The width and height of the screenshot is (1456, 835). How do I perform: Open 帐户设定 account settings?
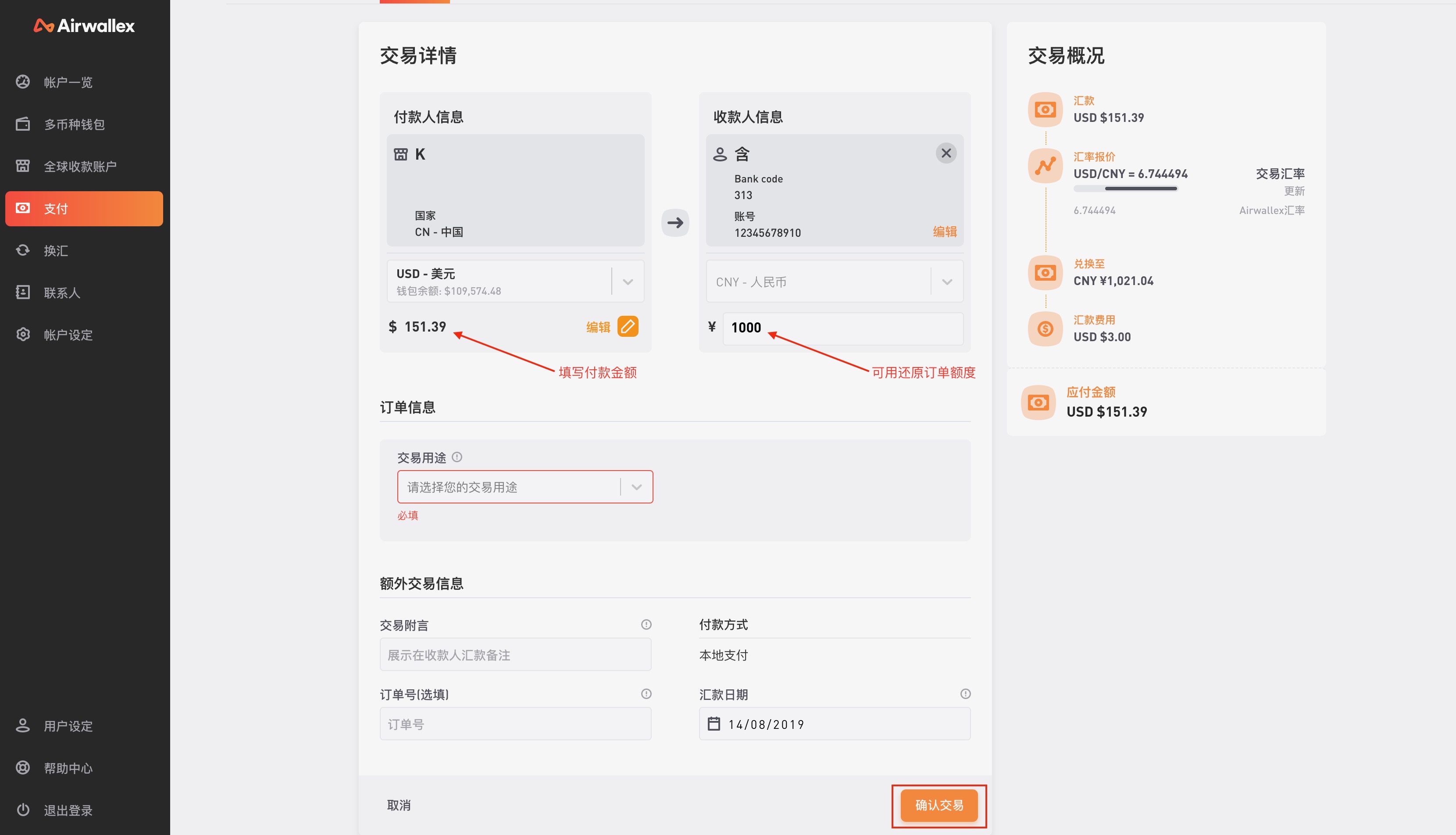67,334
